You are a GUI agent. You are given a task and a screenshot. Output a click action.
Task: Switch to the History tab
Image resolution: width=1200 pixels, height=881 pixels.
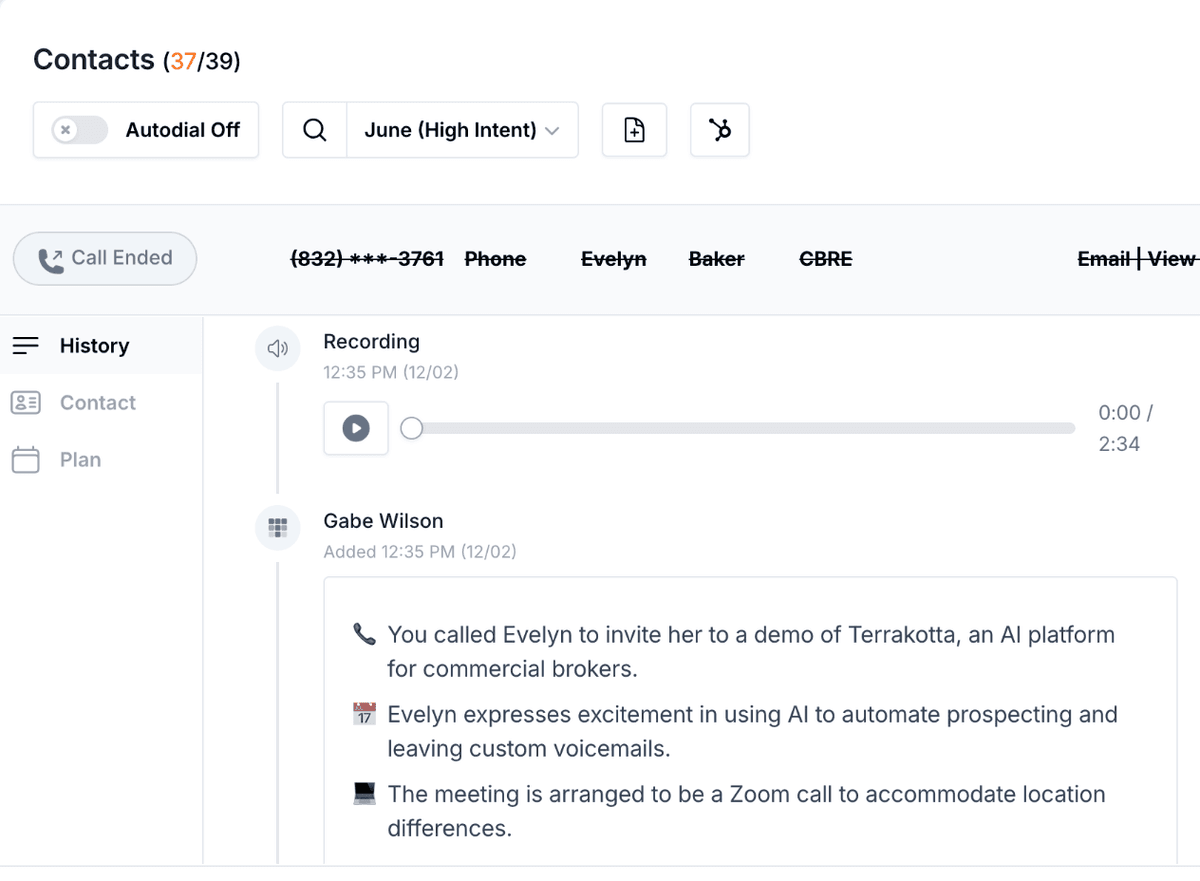coord(94,345)
